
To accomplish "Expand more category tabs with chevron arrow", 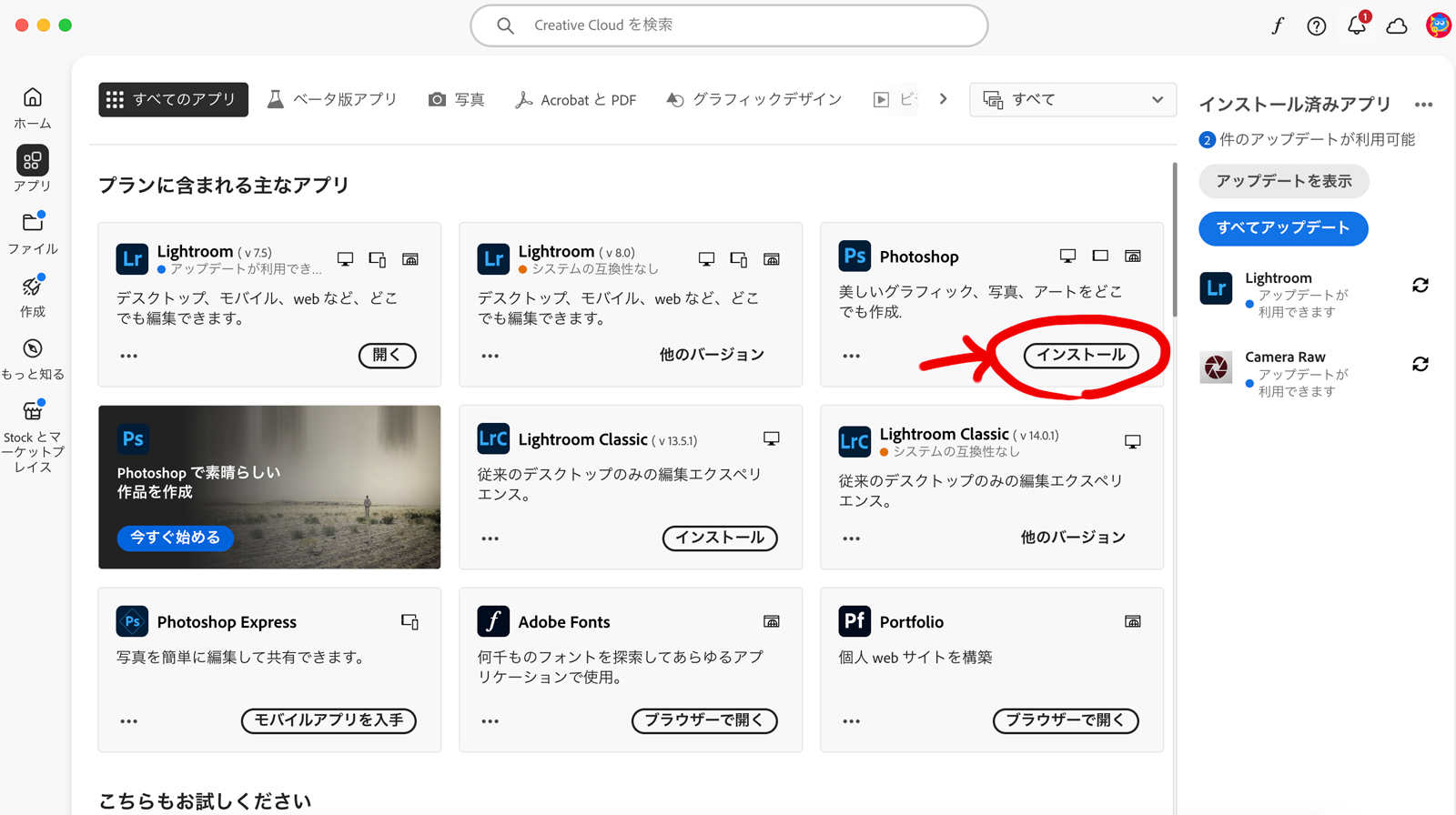I will 944,99.
